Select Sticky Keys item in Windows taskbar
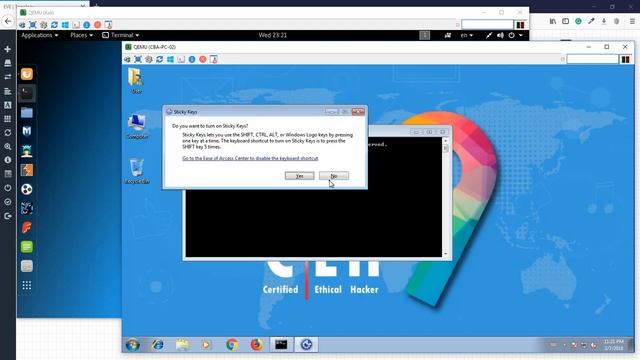 tap(307, 345)
